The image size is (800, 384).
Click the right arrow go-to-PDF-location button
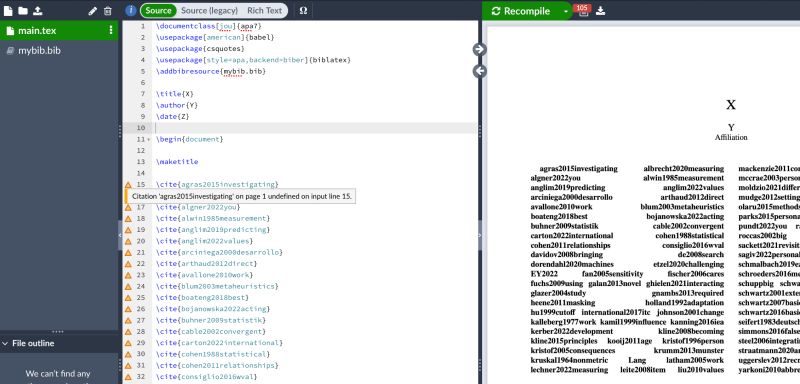pos(479,49)
